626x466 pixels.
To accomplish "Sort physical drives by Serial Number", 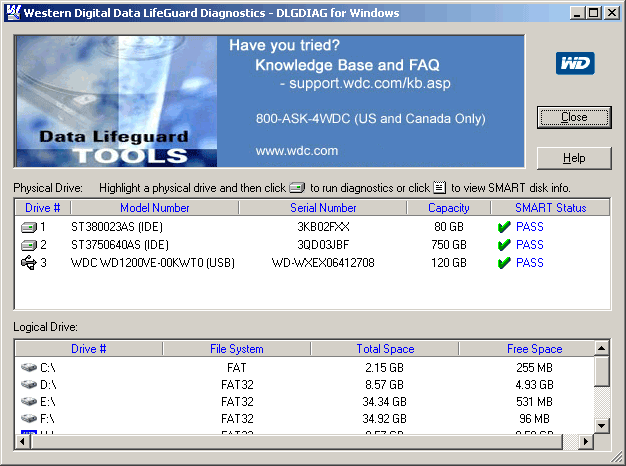I will 323,208.
